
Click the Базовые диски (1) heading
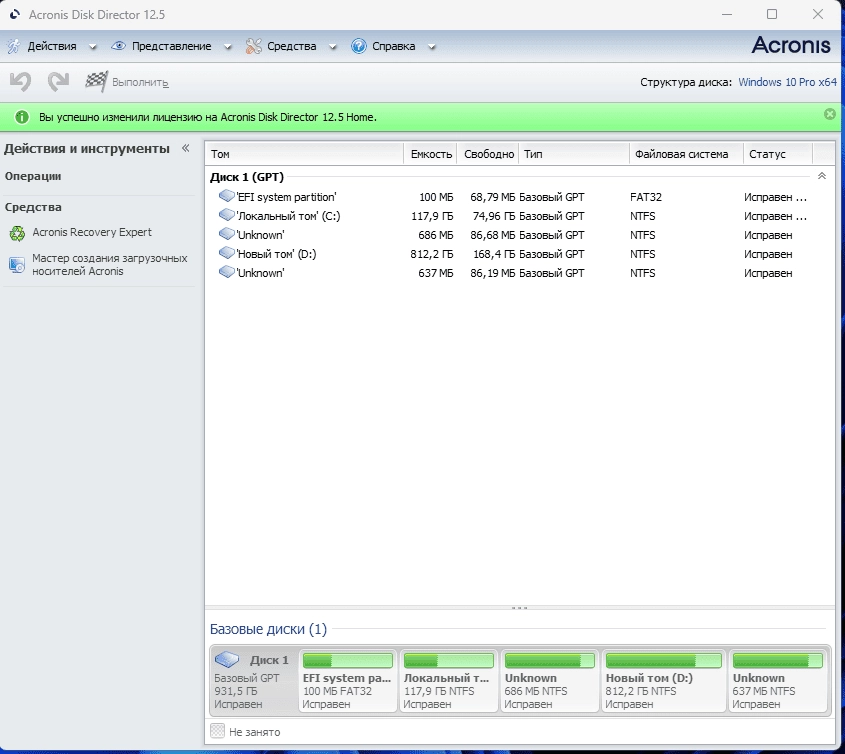point(268,629)
